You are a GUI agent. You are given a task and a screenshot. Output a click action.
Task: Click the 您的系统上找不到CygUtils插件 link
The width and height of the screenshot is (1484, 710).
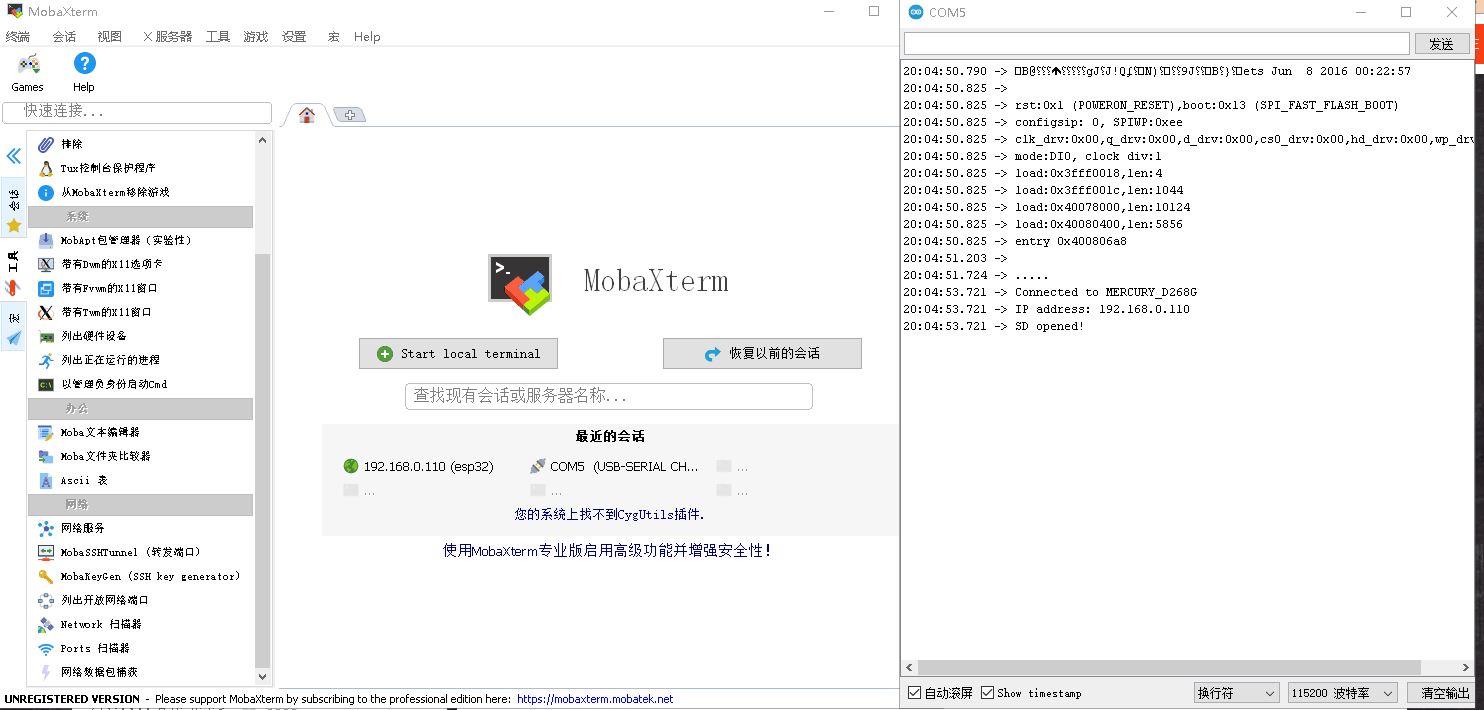pyautogui.click(x=609, y=514)
